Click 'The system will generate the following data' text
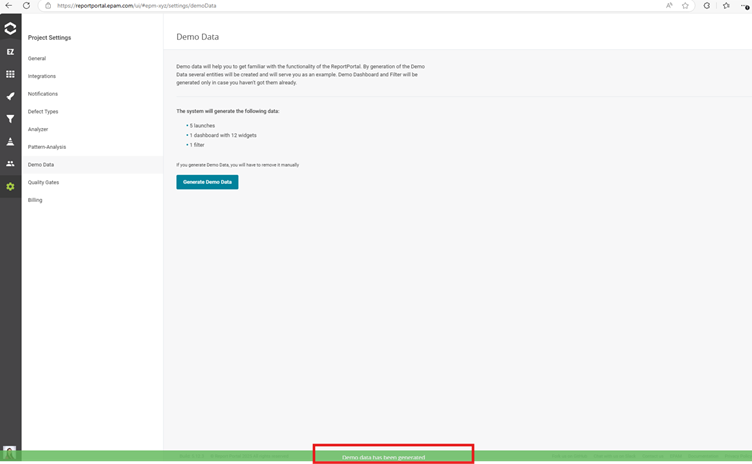Screen dimensions: 752x464 pos(228,111)
